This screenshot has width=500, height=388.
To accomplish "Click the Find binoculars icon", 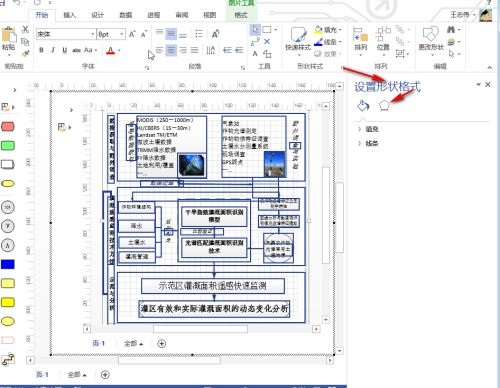I will [x=451, y=30].
